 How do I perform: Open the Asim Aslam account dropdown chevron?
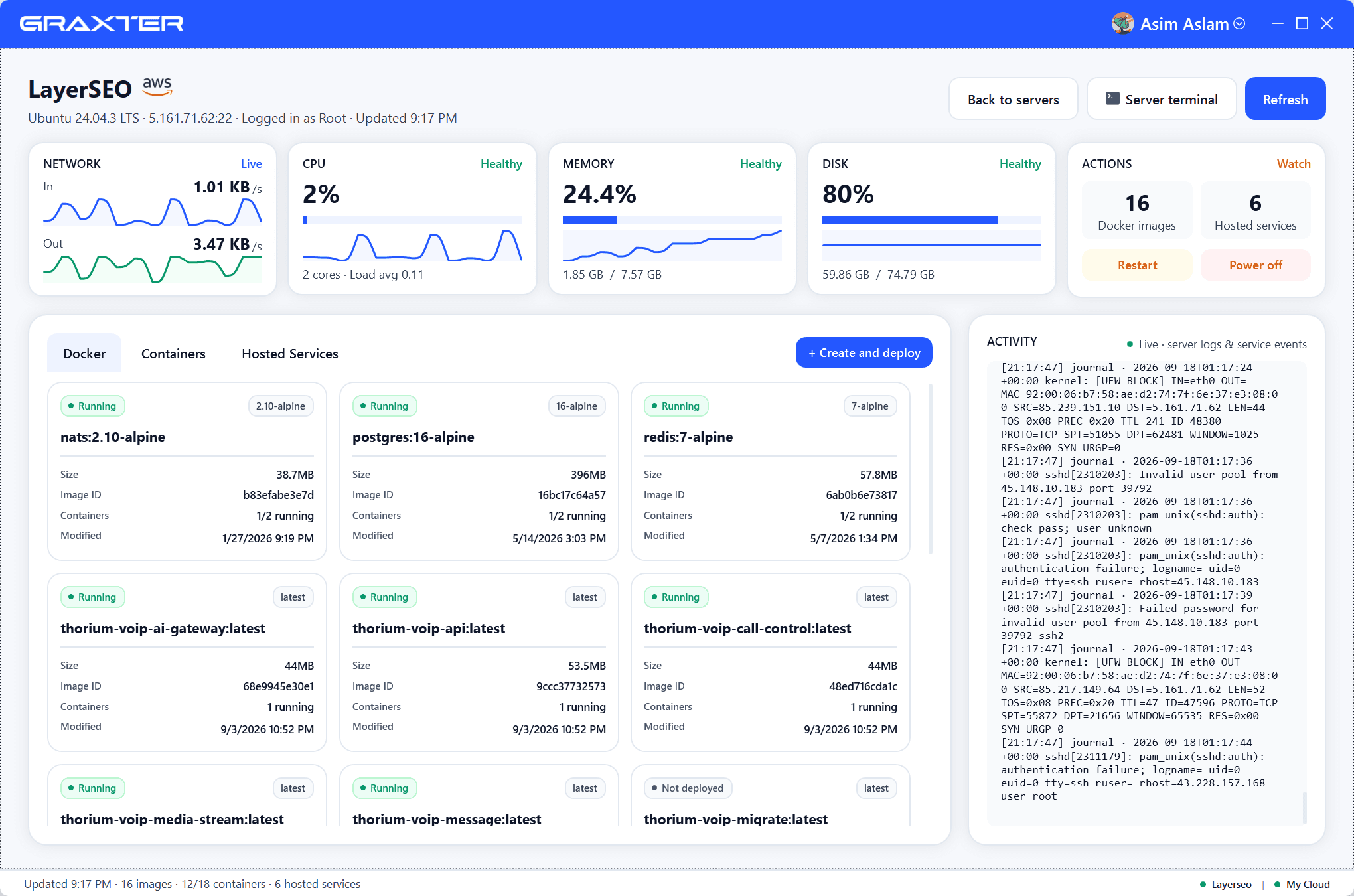[x=1239, y=24]
